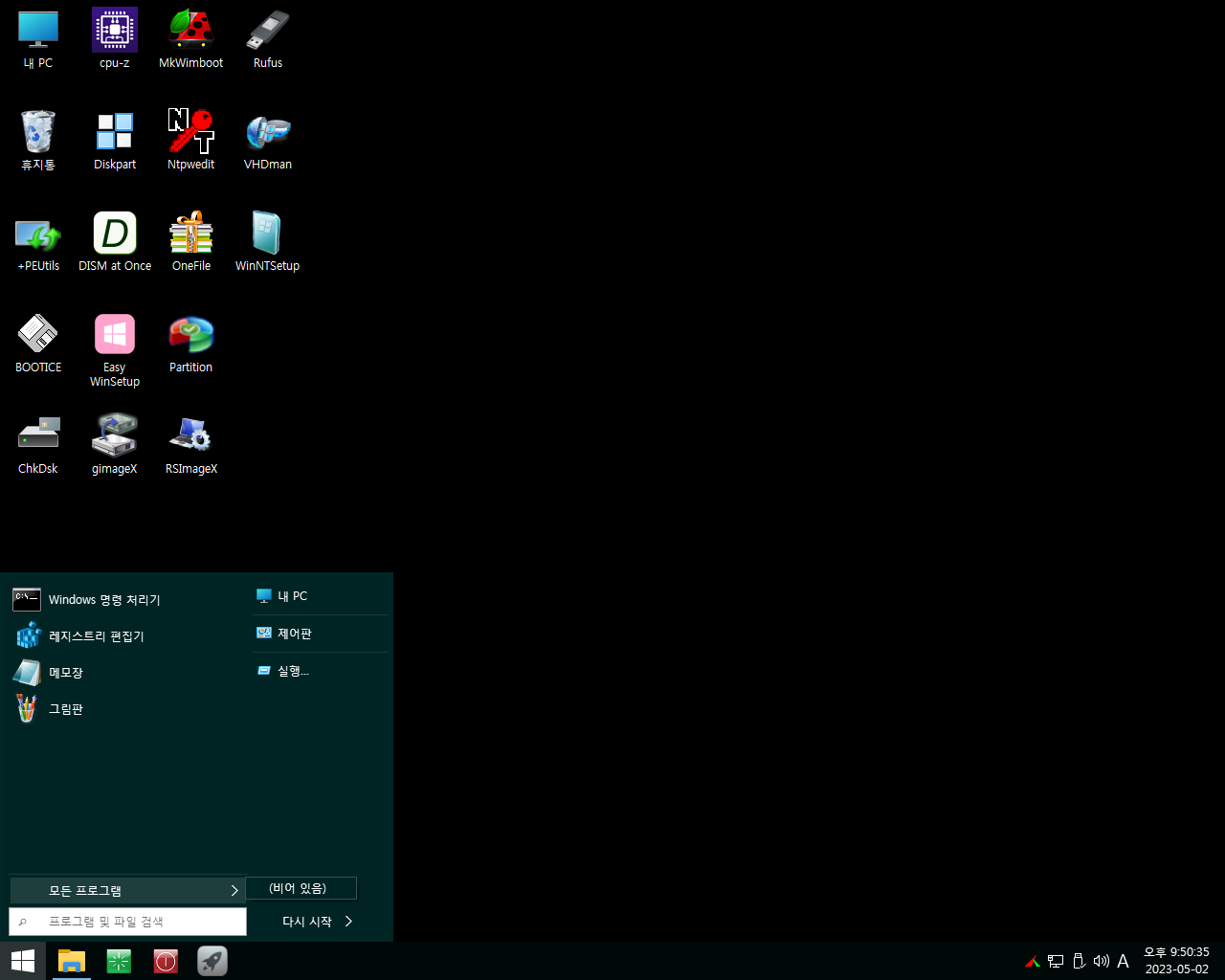Click the green star taskbar icon
Viewport: 1225px width, 980px height.
[x=119, y=961]
